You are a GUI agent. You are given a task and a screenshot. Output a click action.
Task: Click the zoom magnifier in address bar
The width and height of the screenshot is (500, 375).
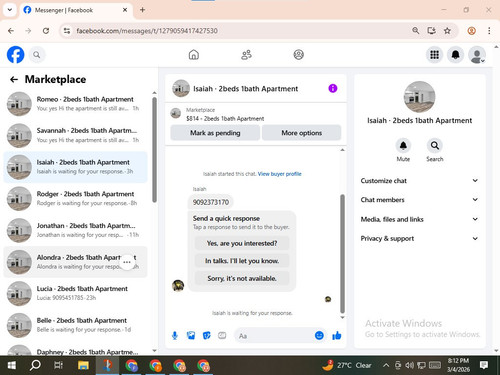click(416, 31)
